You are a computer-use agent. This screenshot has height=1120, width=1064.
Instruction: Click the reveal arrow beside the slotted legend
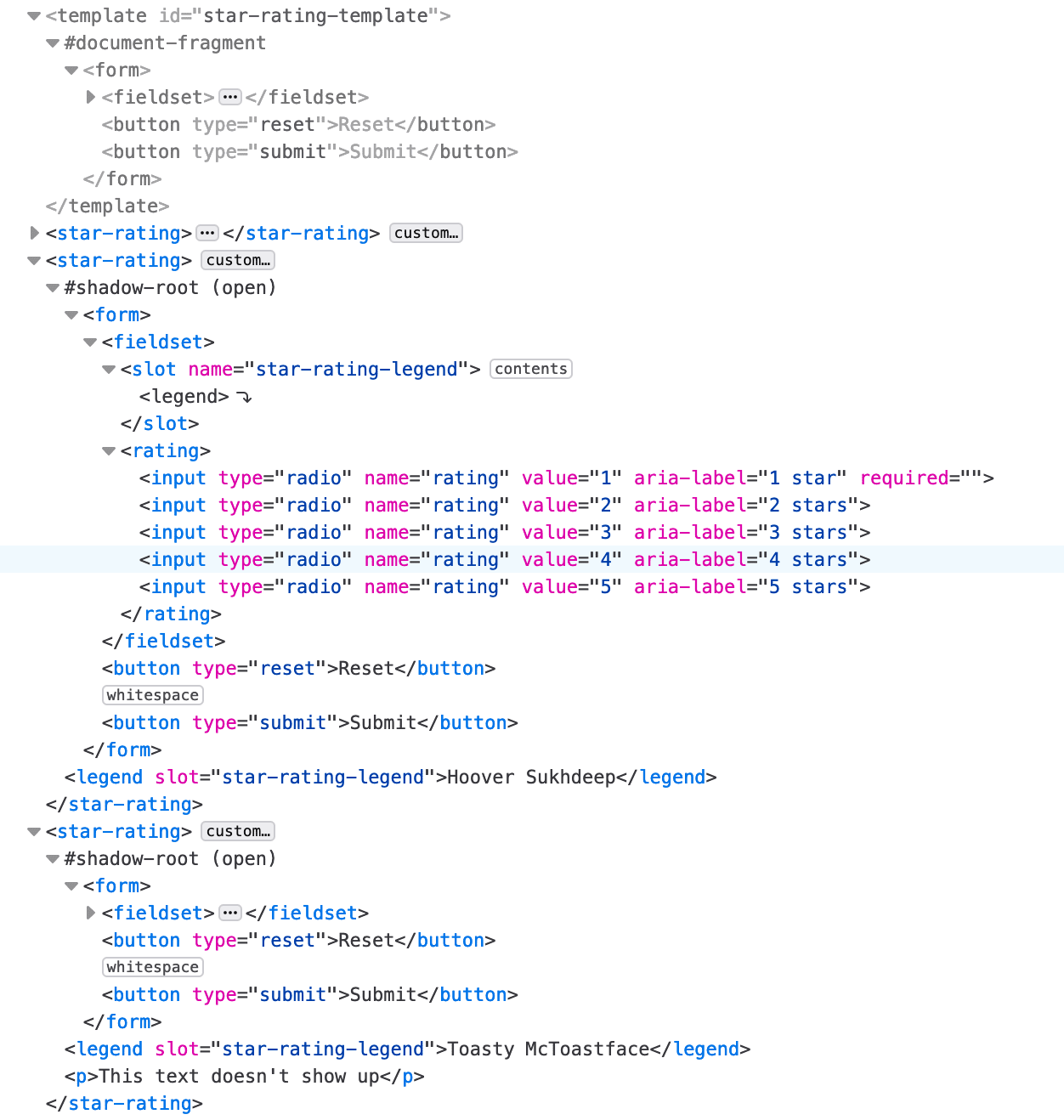click(245, 396)
